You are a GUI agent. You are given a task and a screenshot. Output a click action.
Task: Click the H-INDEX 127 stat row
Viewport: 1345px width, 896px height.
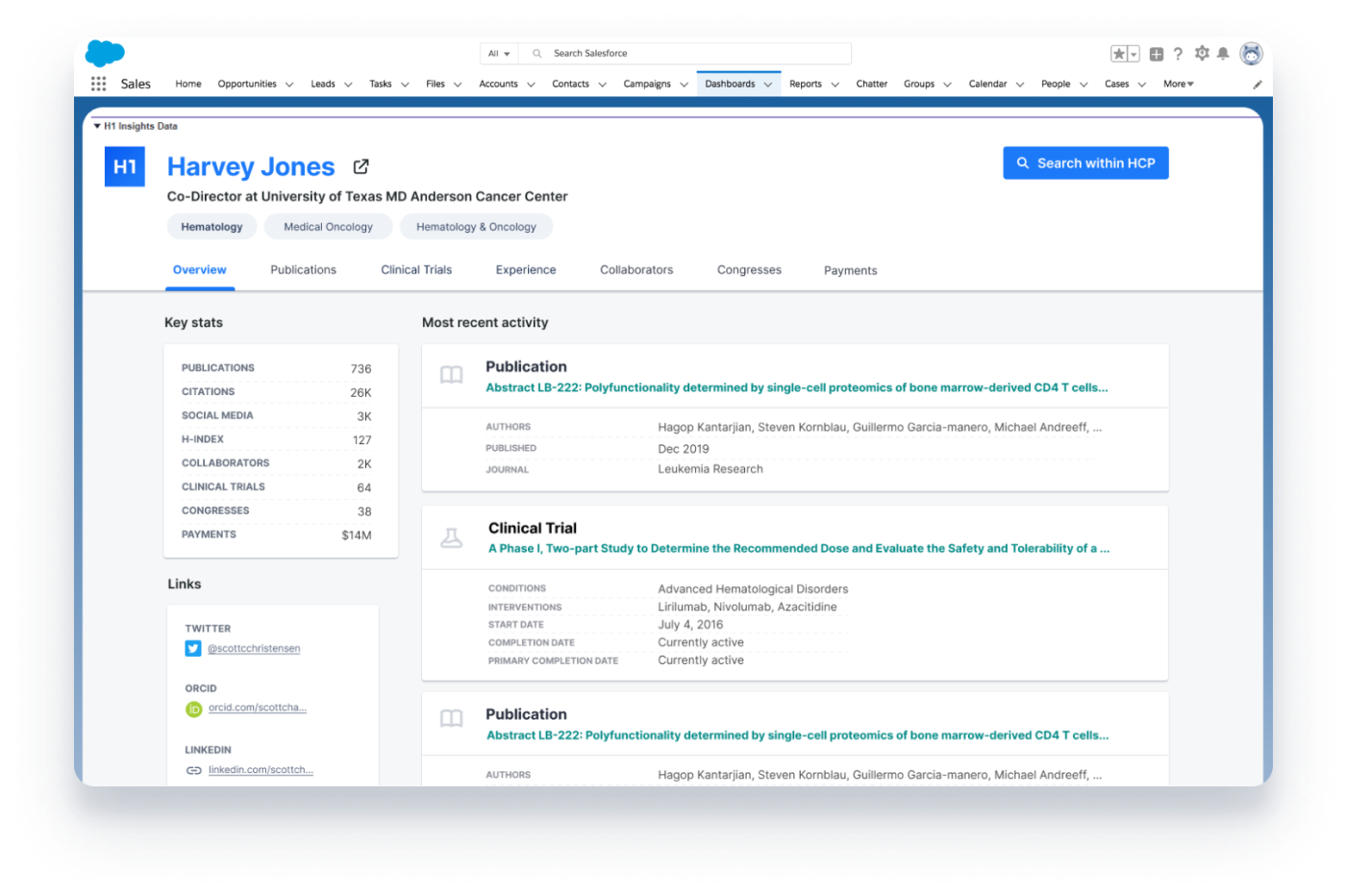[x=277, y=439]
